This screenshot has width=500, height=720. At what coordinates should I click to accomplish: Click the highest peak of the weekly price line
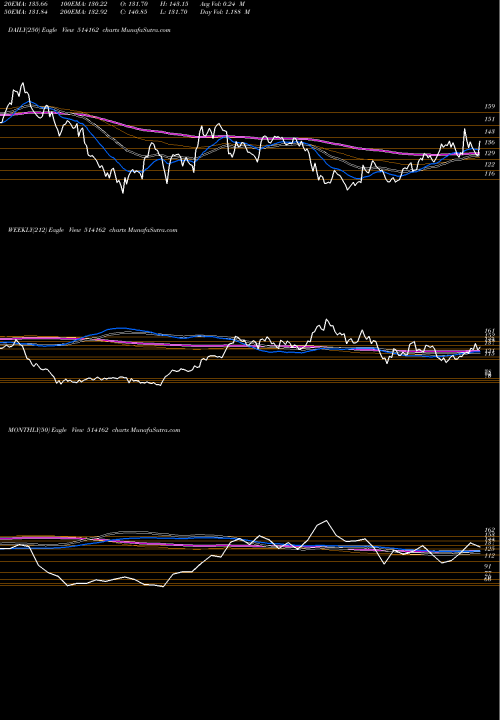(326, 320)
